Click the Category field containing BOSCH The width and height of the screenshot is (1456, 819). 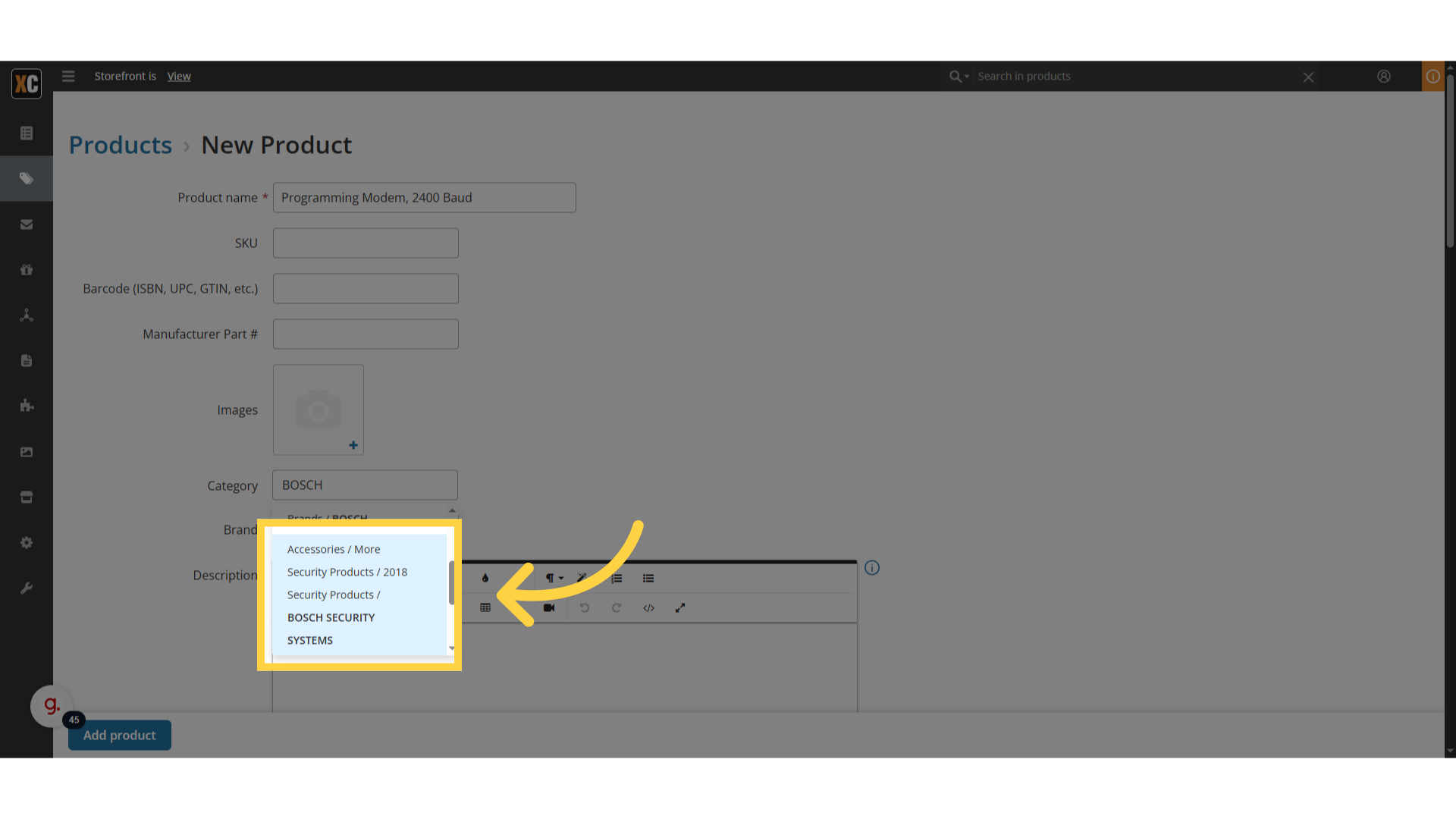(x=365, y=485)
